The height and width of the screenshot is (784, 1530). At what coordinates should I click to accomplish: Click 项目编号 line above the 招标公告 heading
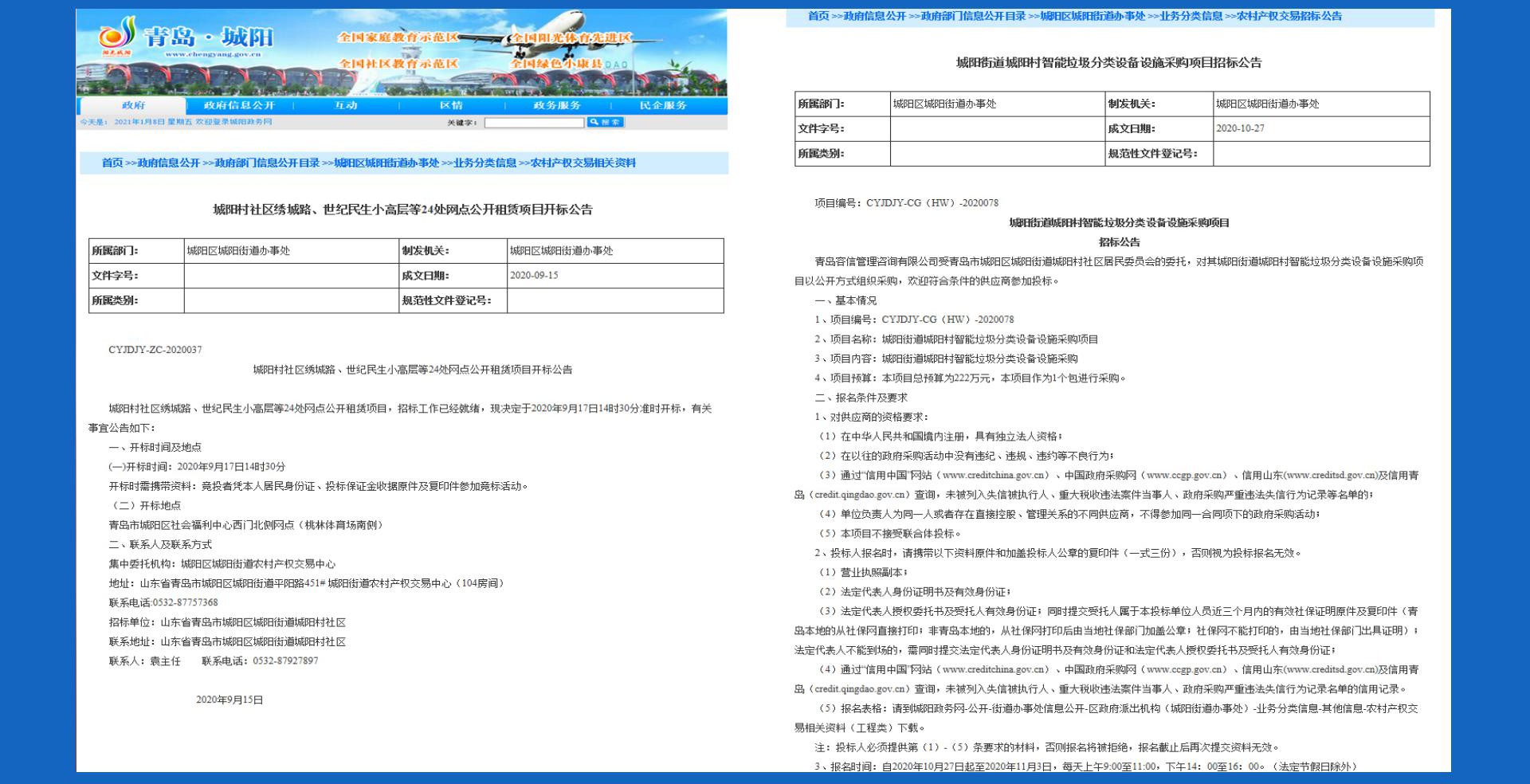[906, 203]
